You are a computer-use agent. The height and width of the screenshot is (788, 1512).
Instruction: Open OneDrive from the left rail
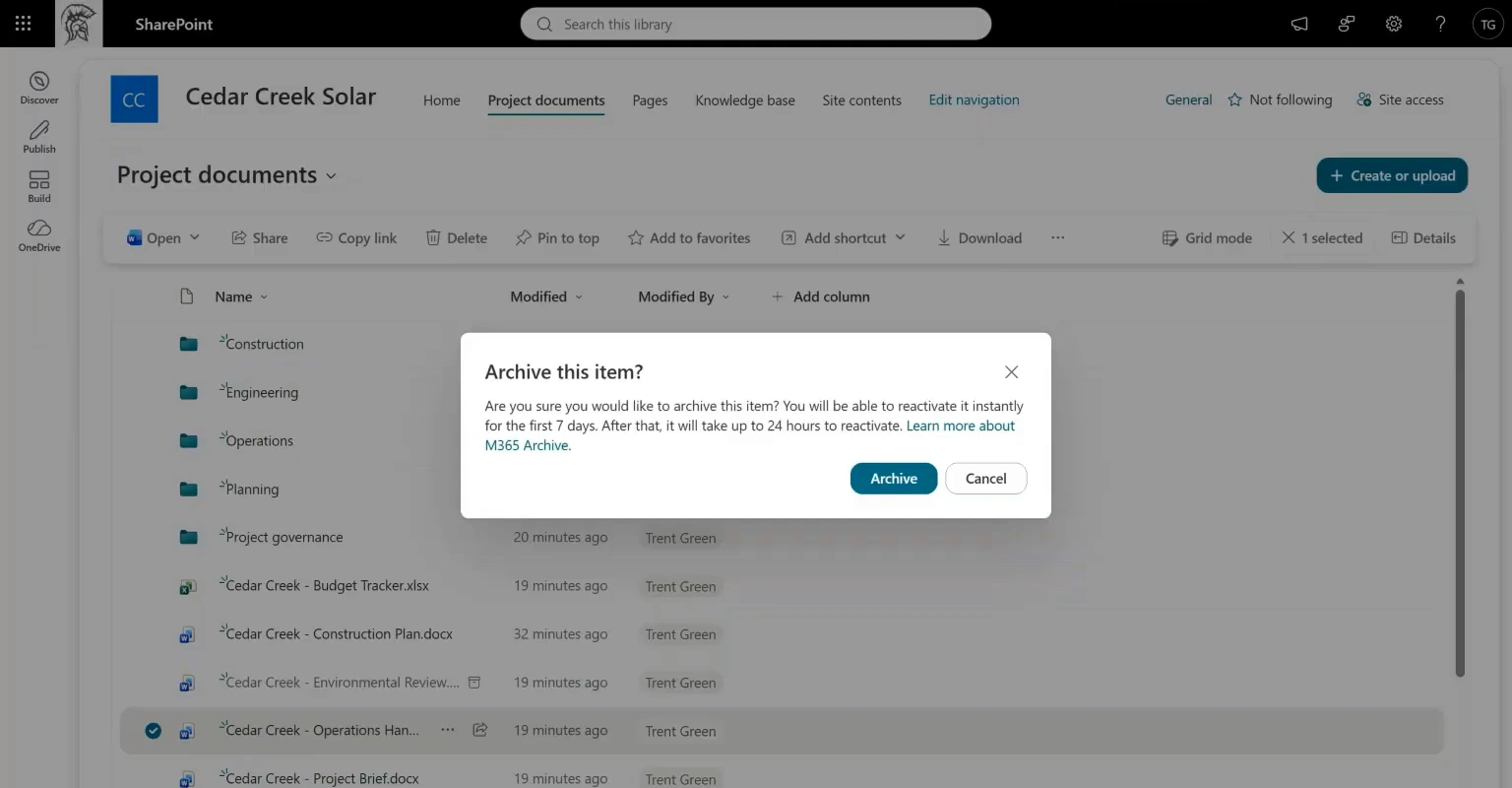pos(39,235)
